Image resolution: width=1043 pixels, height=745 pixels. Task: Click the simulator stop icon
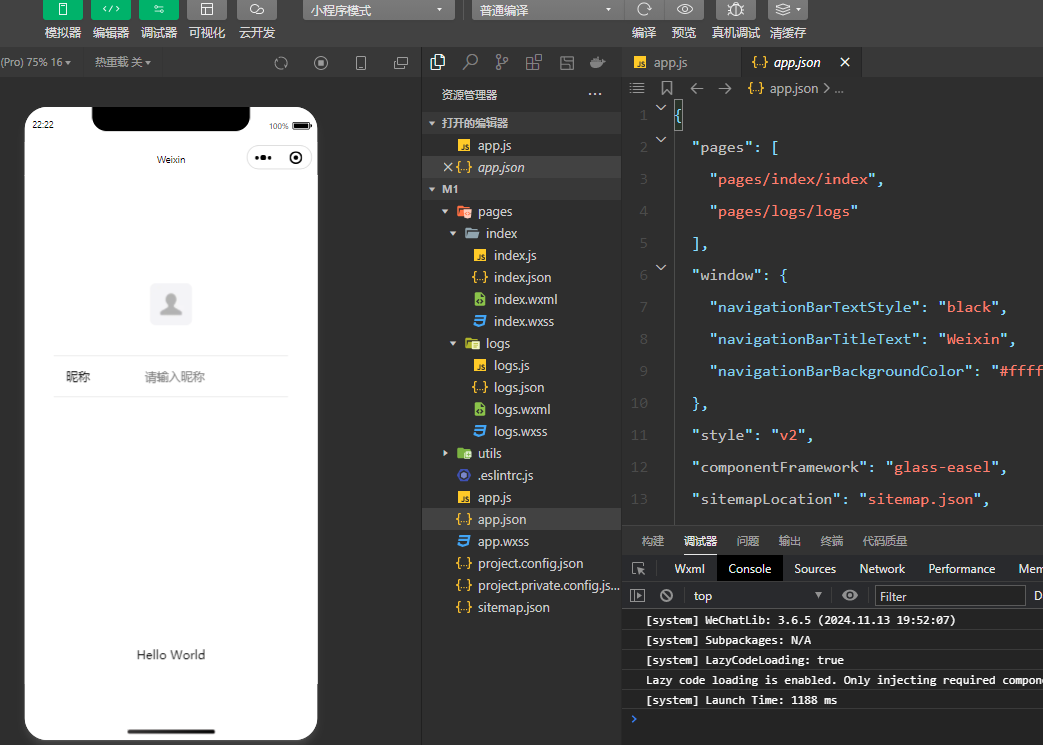point(321,63)
